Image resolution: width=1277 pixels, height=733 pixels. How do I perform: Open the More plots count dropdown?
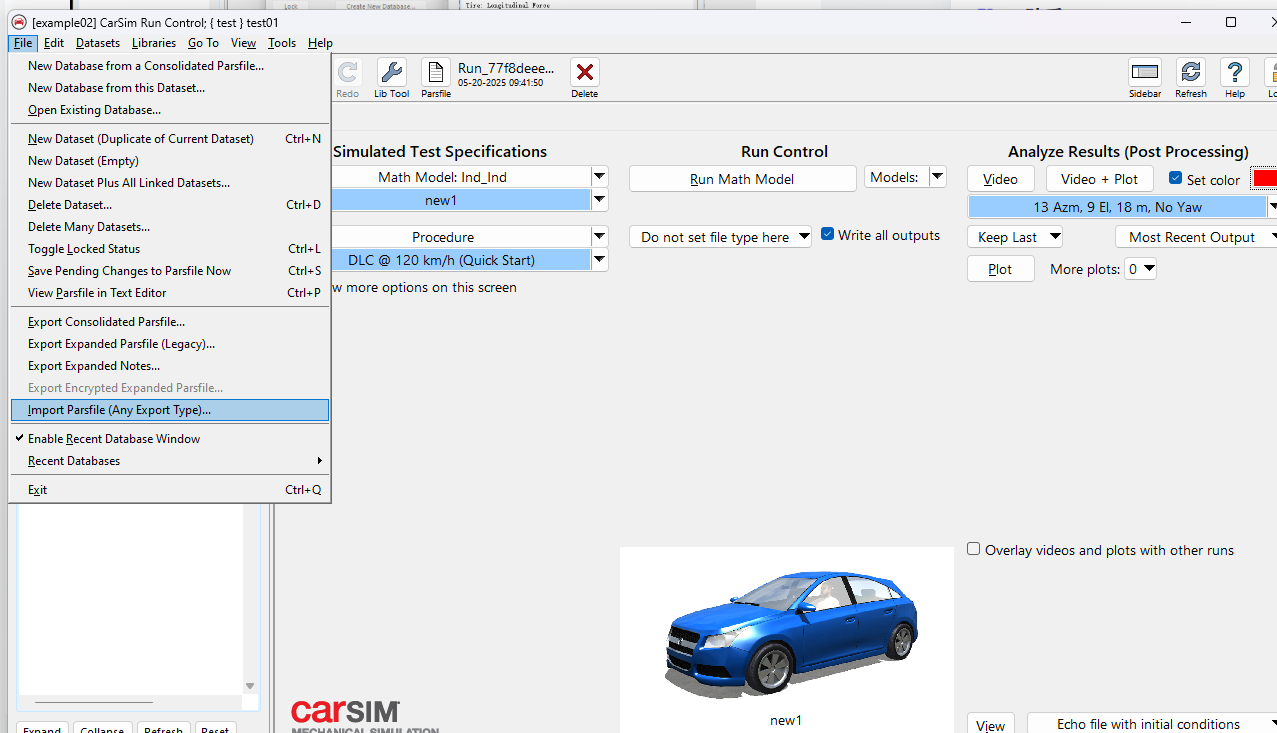[x=1140, y=269]
